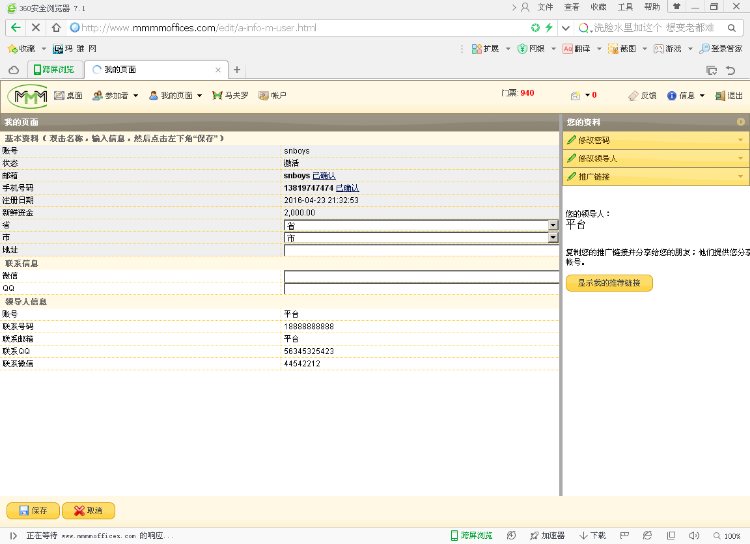
Task: Click the user account silhouette icon in title bar
Action: (x=525, y=7)
